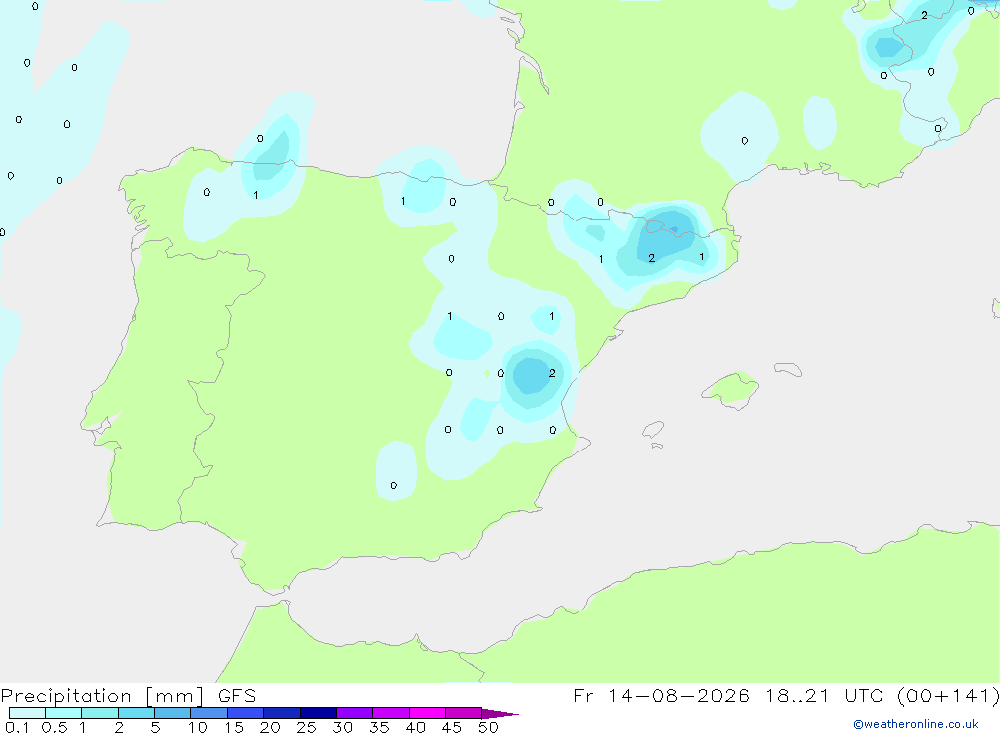Select the 5–10 mm legend color swatch
The image size is (1000, 733).
point(173,713)
